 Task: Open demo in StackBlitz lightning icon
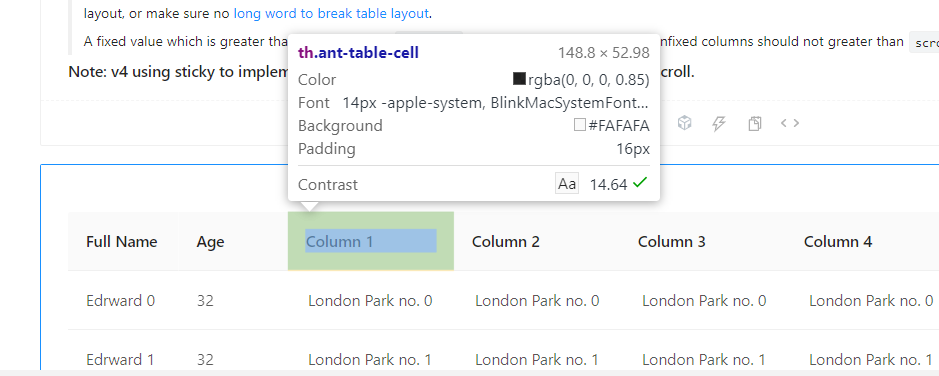(x=719, y=123)
